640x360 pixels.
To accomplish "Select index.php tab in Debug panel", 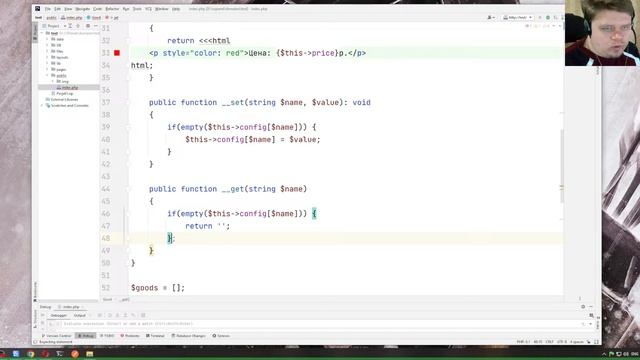I will (x=70, y=307).
